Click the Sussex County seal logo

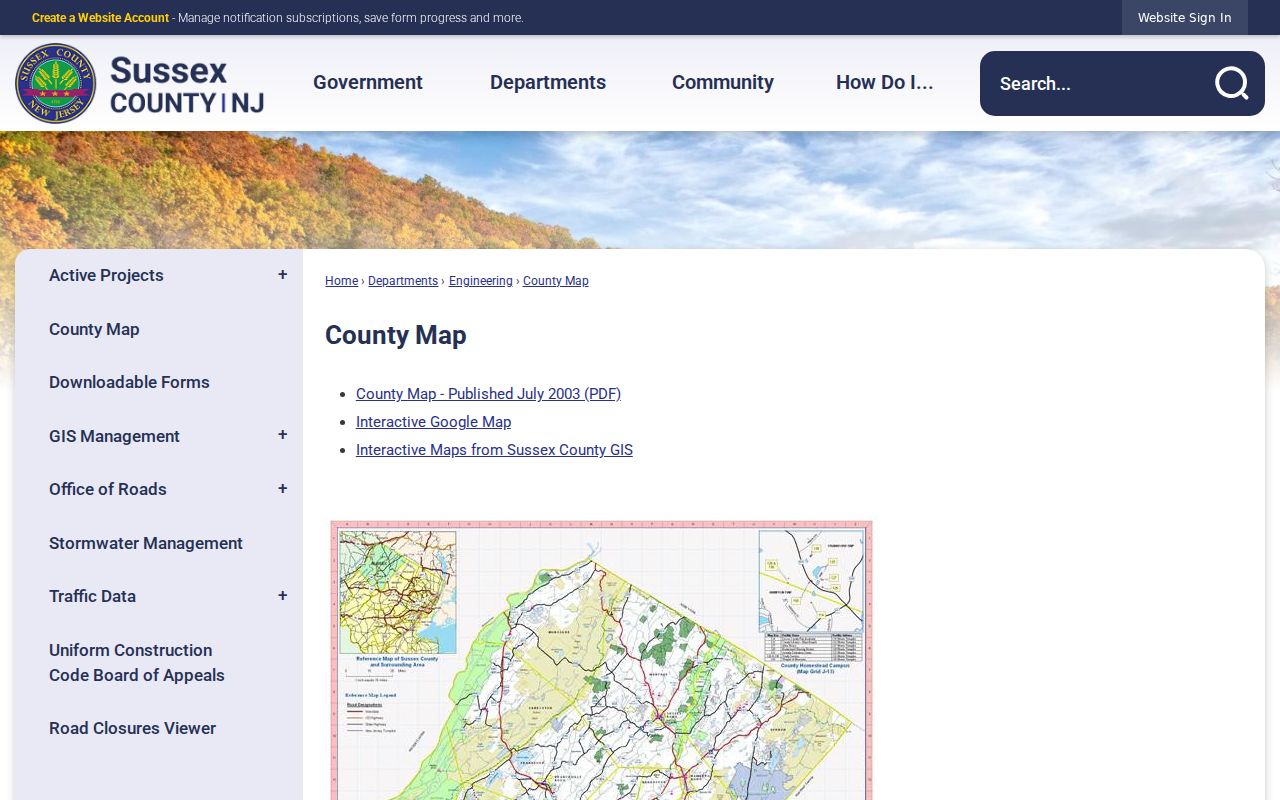(x=56, y=83)
